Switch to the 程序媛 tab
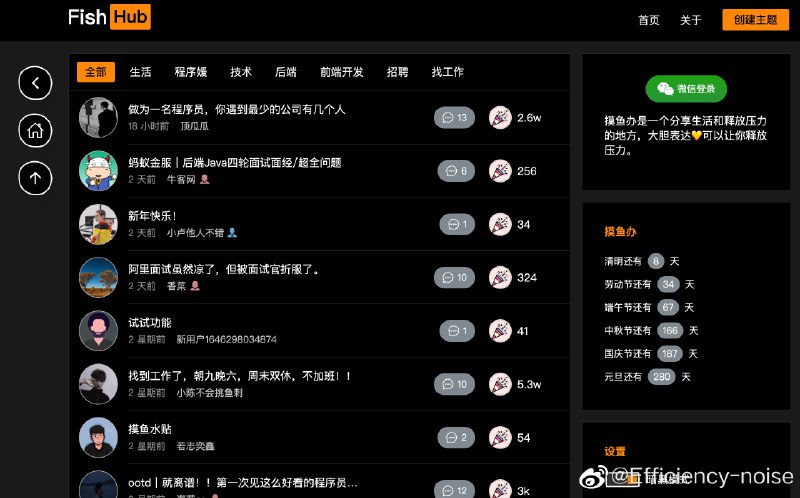The width and height of the screenshot is (800, 498). pyautogui.click(x=191, y=72)
